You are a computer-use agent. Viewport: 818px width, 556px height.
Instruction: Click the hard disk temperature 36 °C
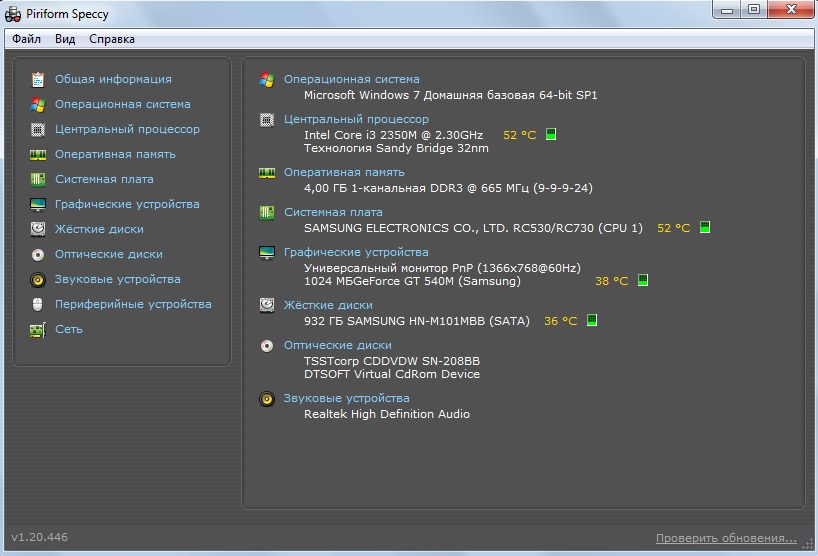point(561,321)
